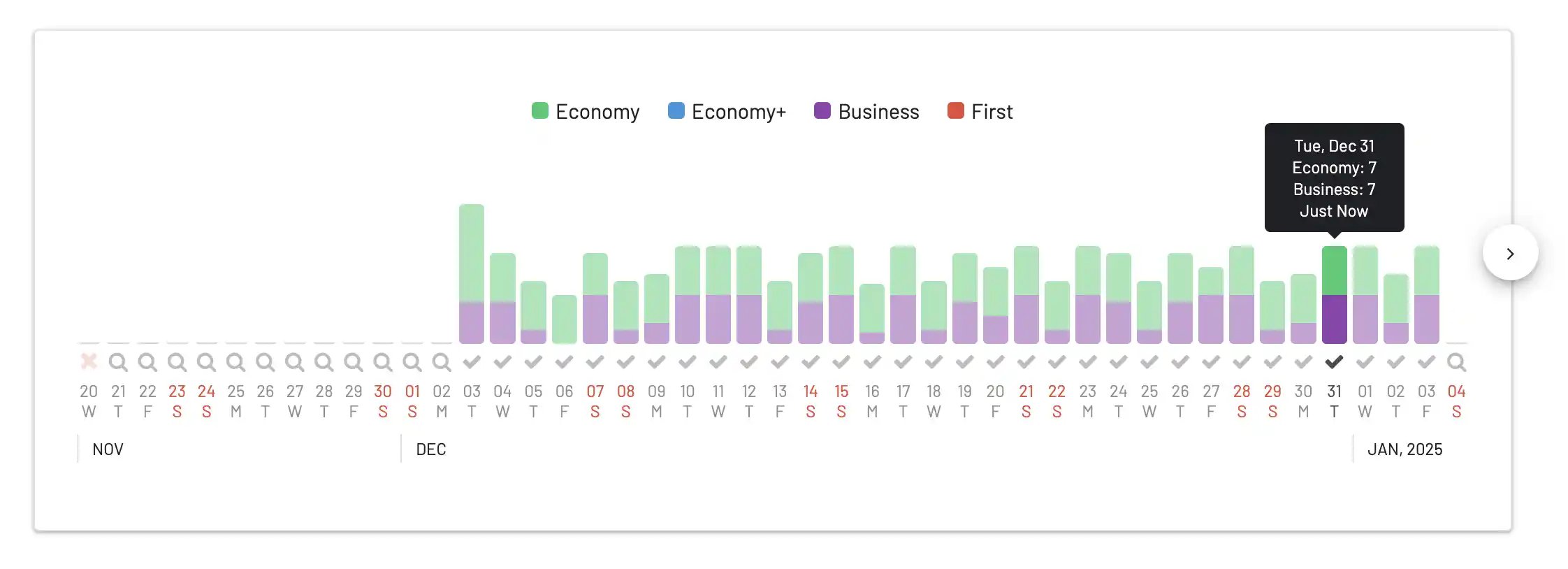Click the next arrow chevron button
The image size is (1568, 569).
click(x=1510, y=253)
